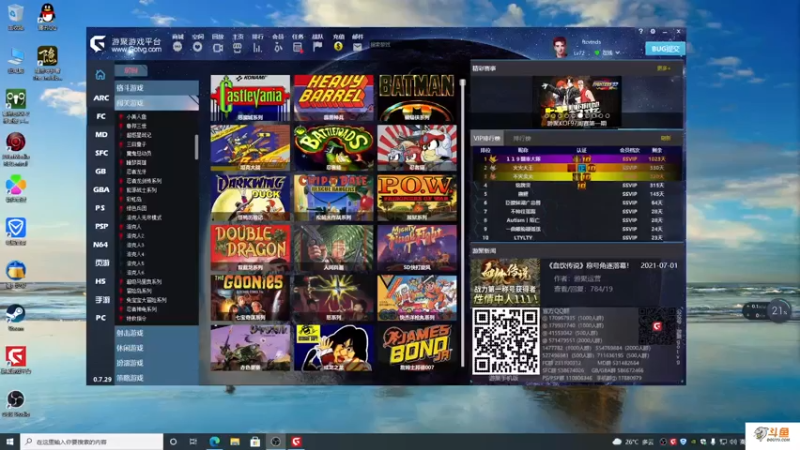This screenshot has width=800, height=450.
Task: Select N64 platform in sidebar
Action: coord(101,244)
